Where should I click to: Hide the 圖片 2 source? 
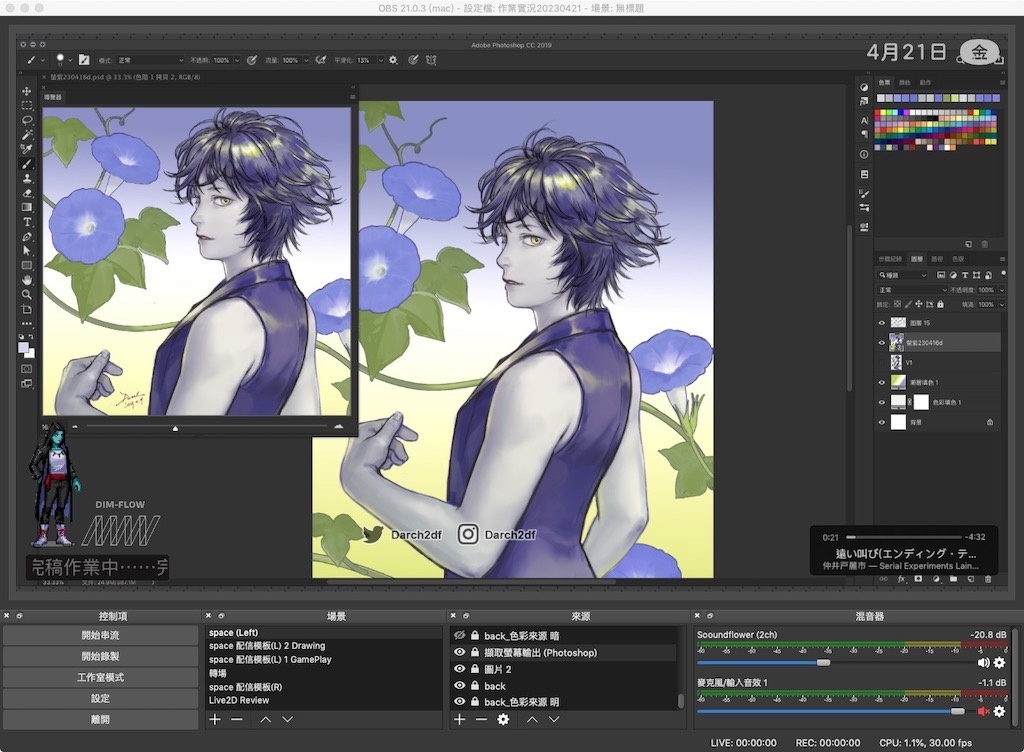click(460, 668)
